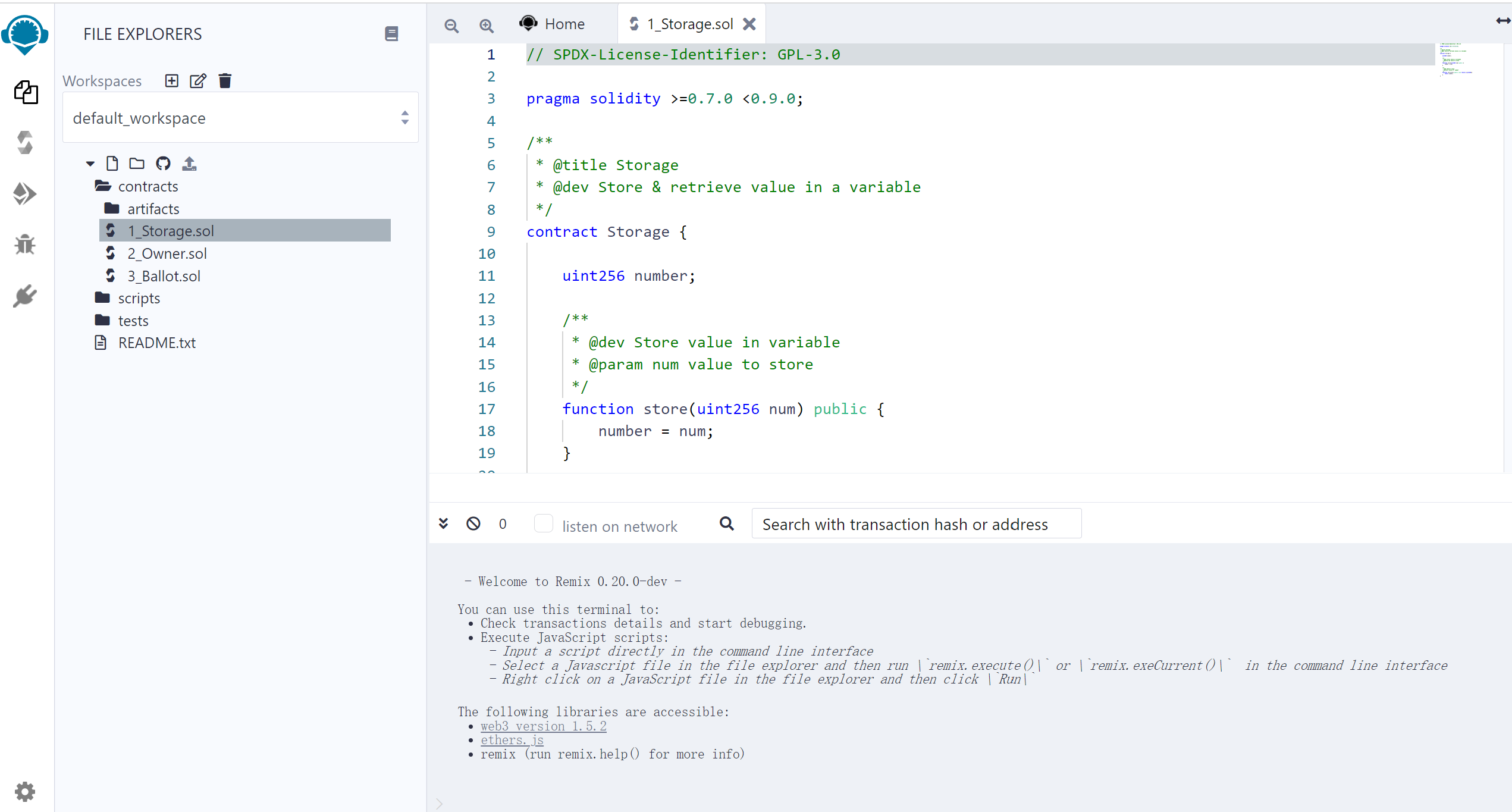
Task: Open the Debugger bug icon
Action: [25, 244]
